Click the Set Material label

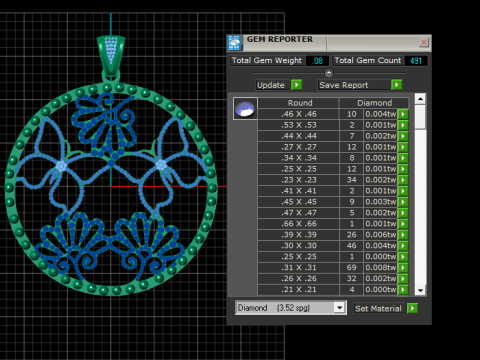click(x=378, y=308)
